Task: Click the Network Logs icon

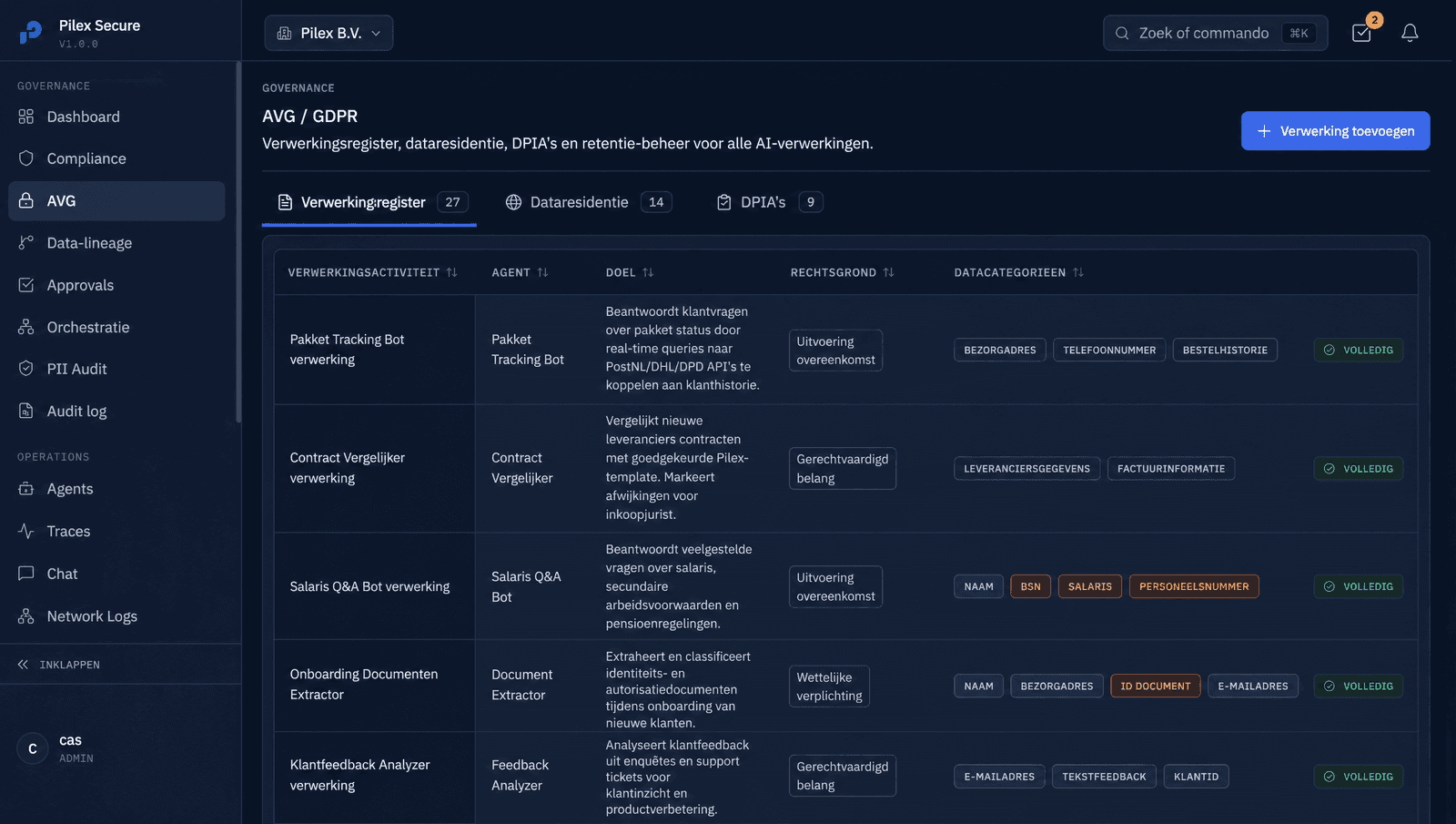Action: pyautogui.click(x=26, y=616)
